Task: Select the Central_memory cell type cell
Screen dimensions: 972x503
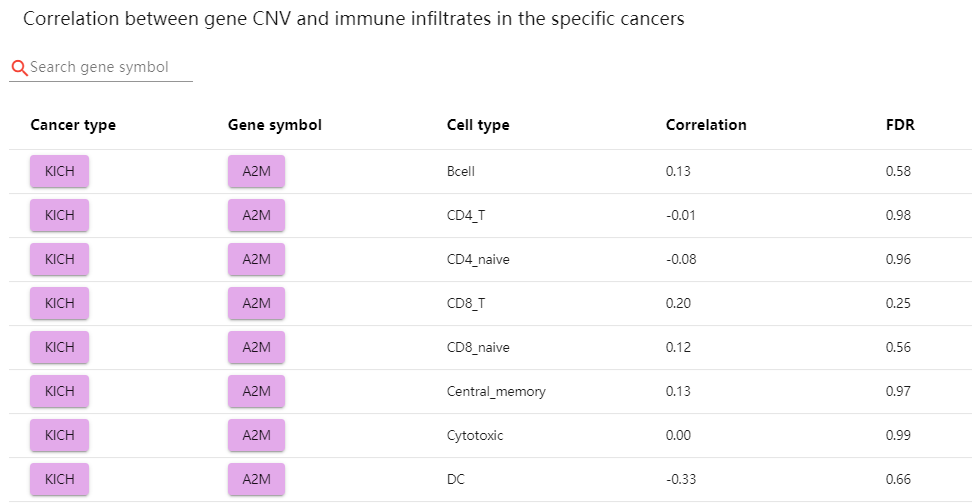Action: click(496, 391)
